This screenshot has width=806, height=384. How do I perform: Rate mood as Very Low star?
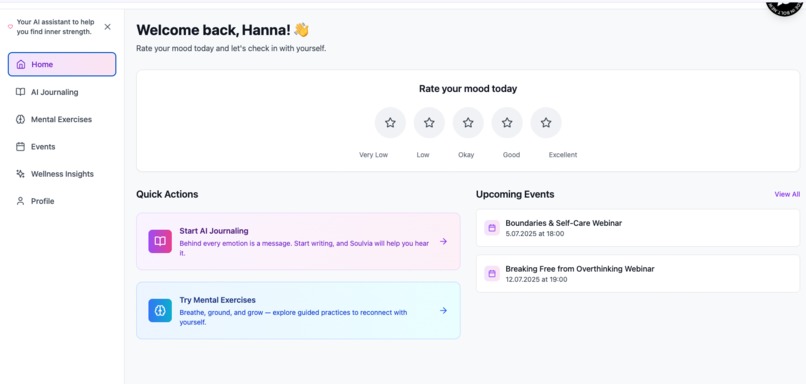click(x=390, y=123)
